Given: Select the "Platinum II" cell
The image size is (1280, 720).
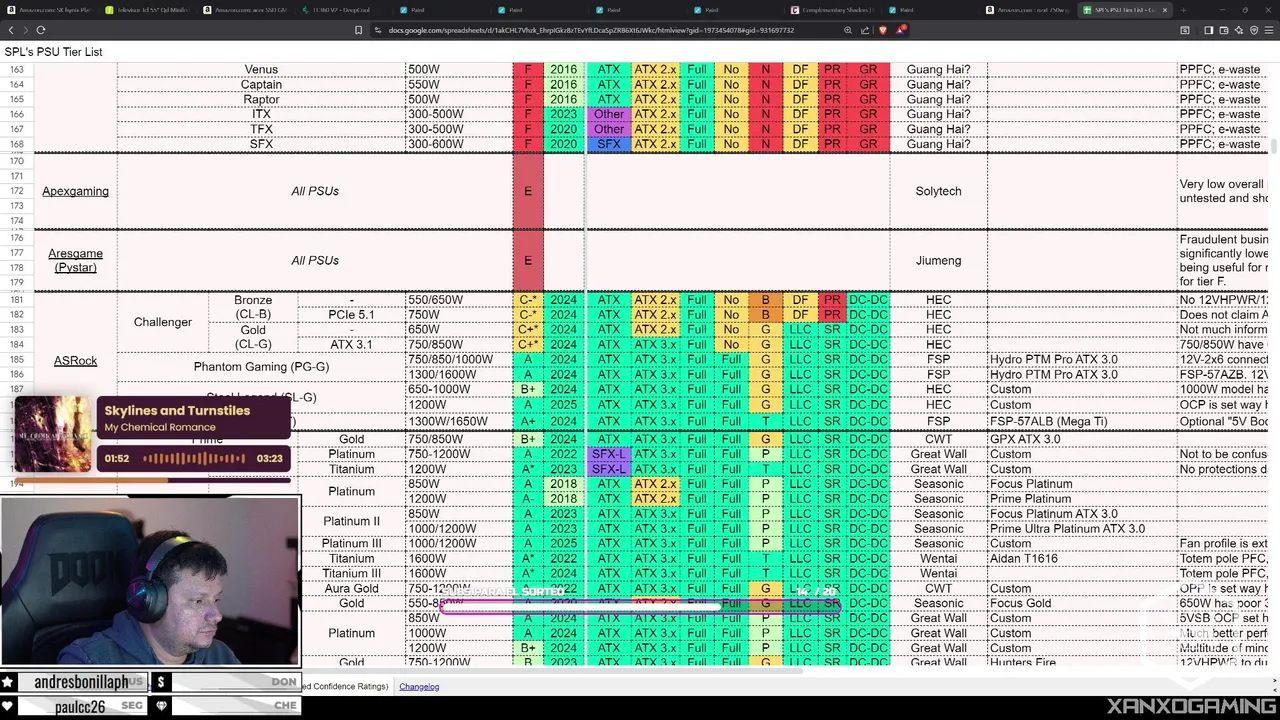Looking at the screenshot, I should tap(352, 521).
